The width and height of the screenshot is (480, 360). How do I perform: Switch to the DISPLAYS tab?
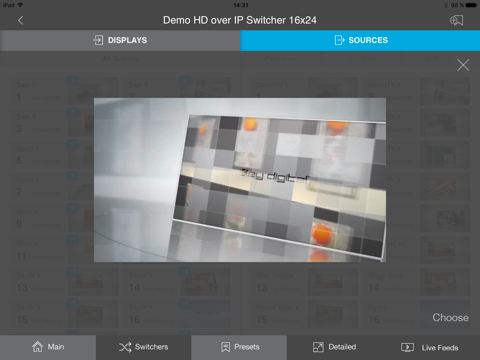(120, 40)
